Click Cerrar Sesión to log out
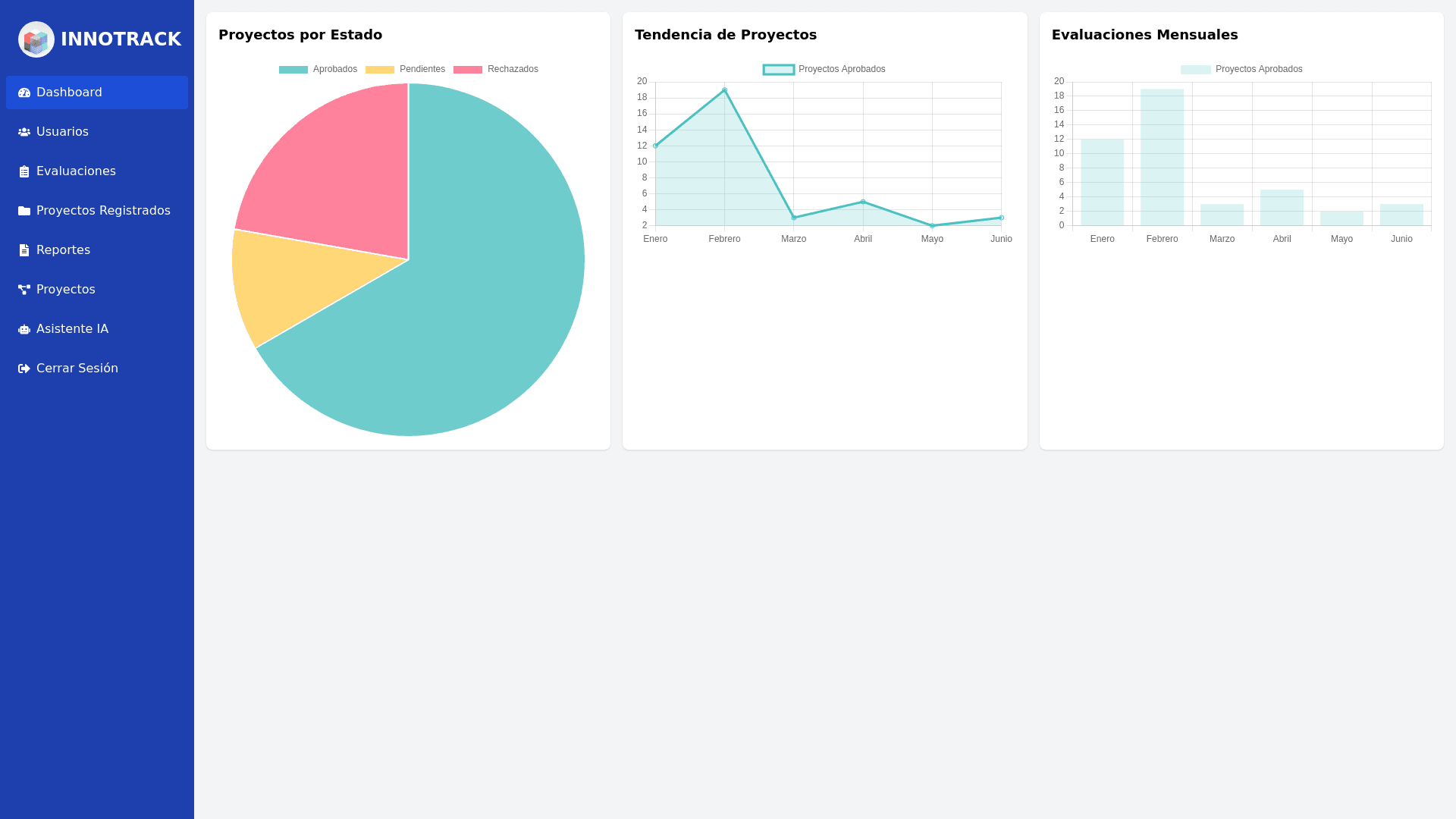 pos(77,369)
